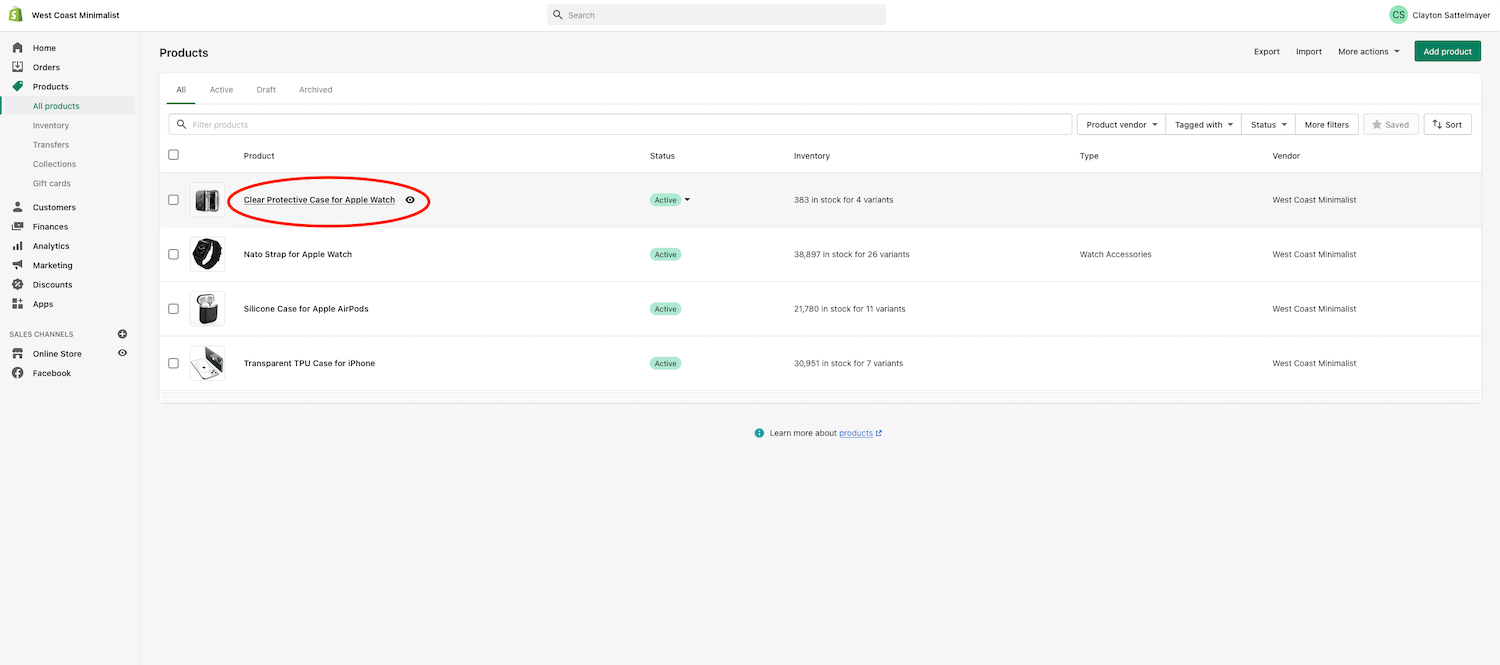This screenshot has width=1500, height=665.
Task: Check Nato Strap row checkbox
Action: [x=173, y=254]
